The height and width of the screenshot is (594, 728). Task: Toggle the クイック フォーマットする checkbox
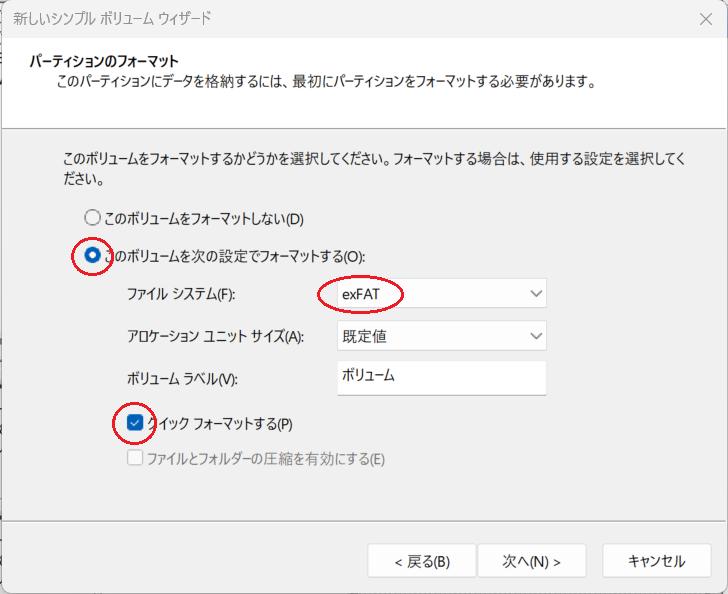point(135,423)
